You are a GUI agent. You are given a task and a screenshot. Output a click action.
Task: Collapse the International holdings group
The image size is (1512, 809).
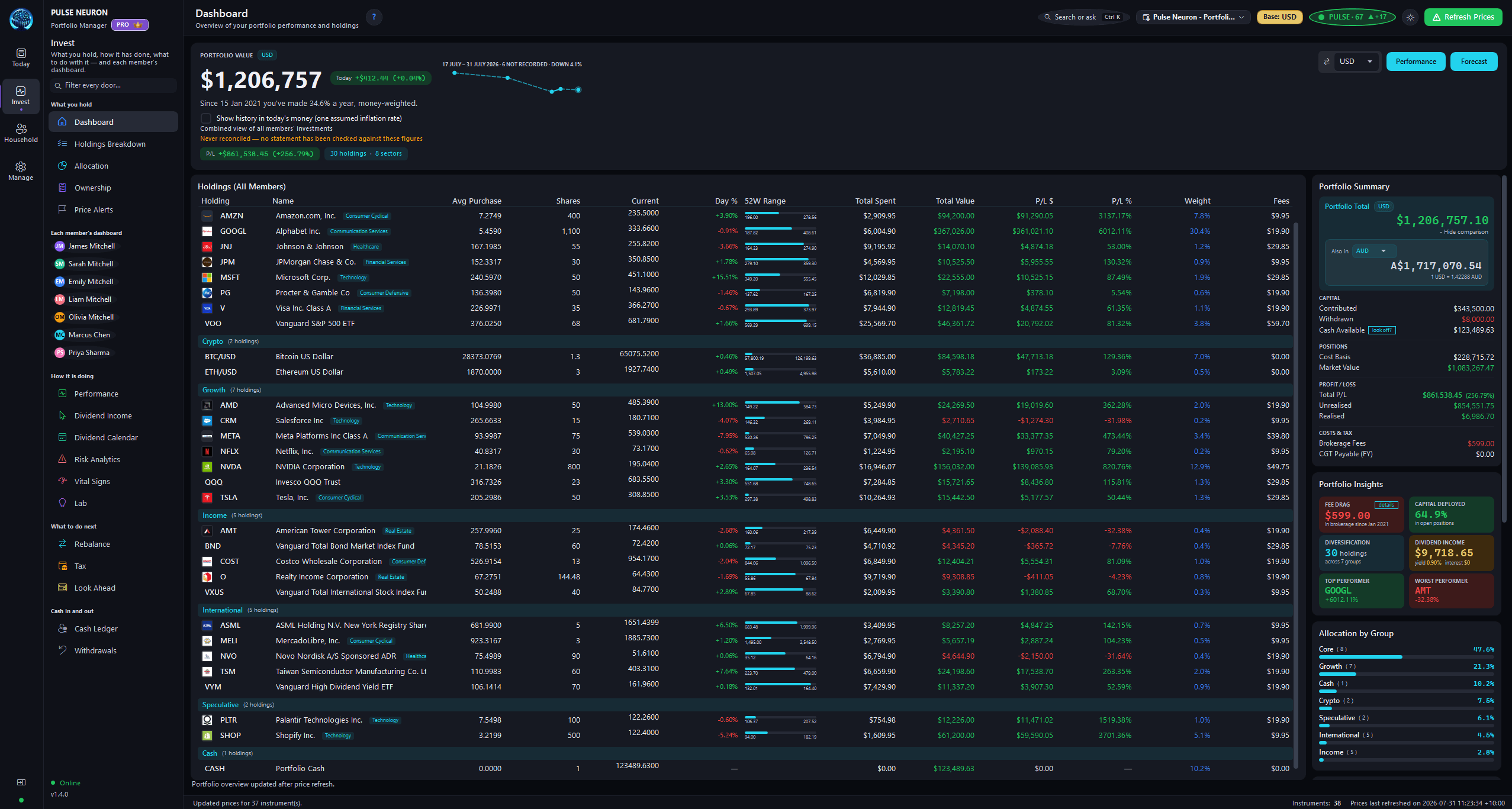coord(744,610)
